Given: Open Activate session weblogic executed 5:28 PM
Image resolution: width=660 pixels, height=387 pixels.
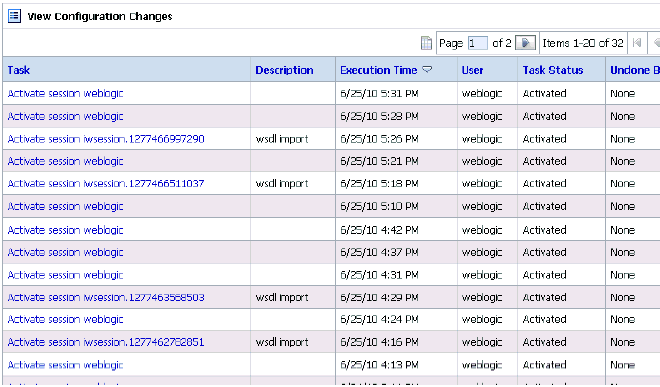Looking at the screenshot, I should (x=65, y=116).
